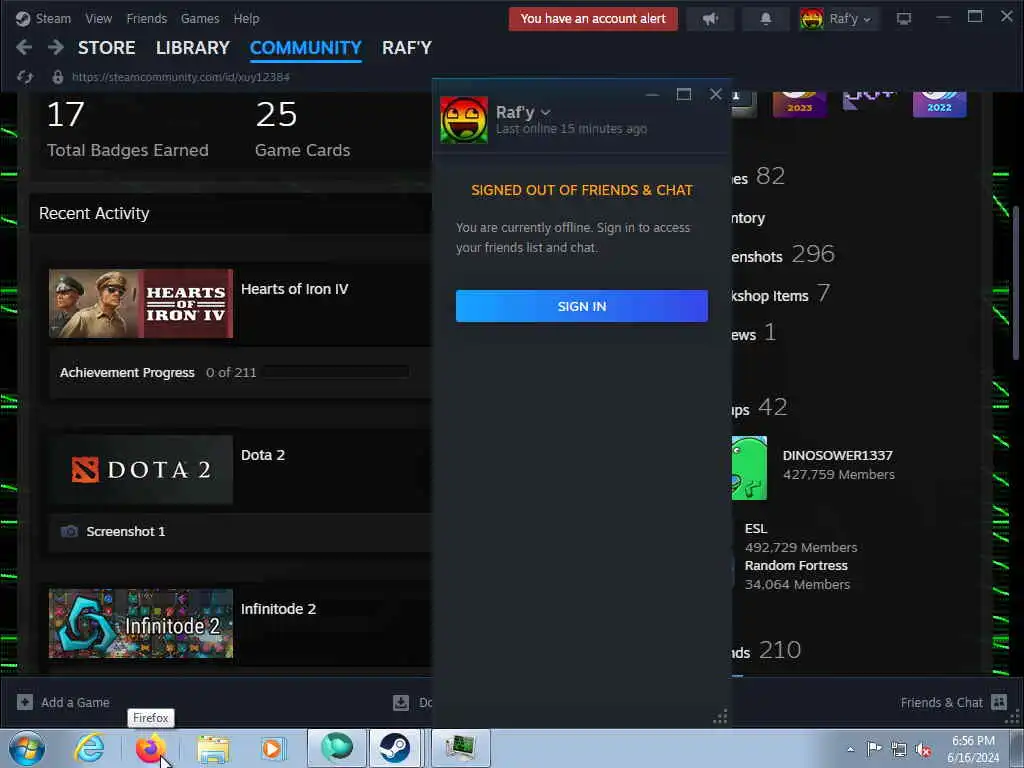This screenshot has width=1024, height=768.
Task: Click the secure padlock icon by URL
Action: point(57,77)
